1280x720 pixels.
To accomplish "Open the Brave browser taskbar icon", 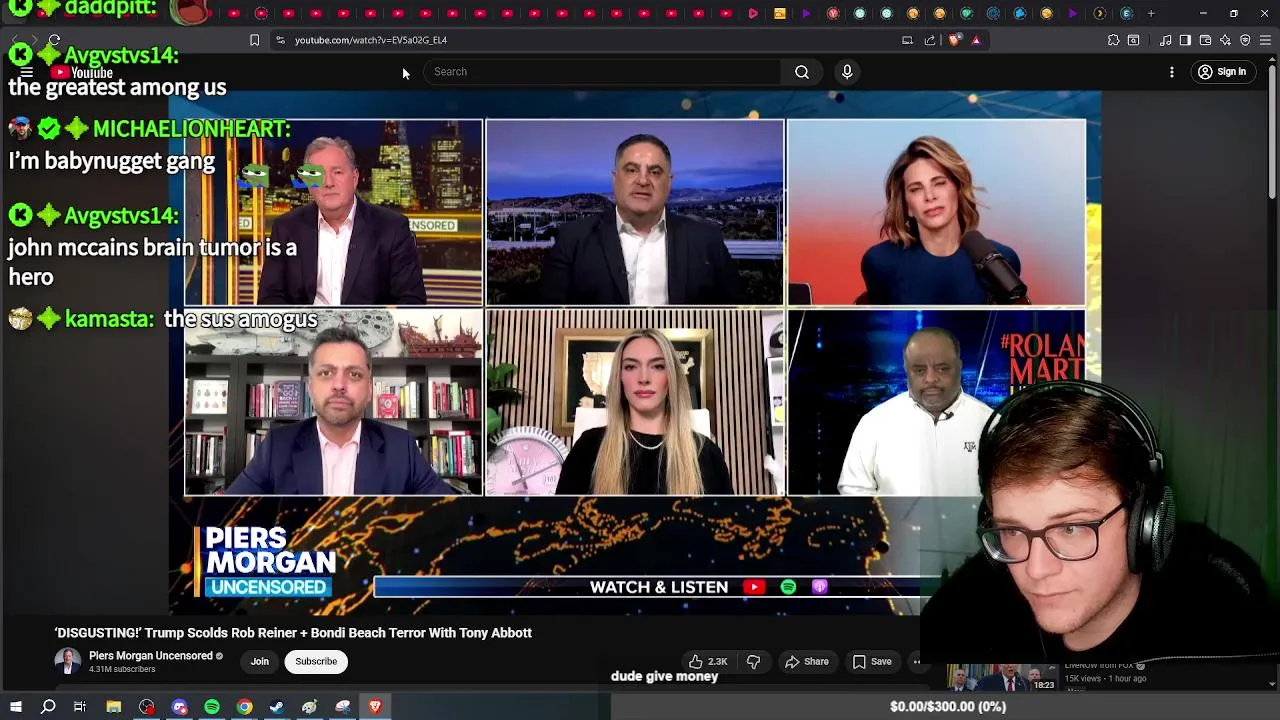I will [x=375, y=707].
